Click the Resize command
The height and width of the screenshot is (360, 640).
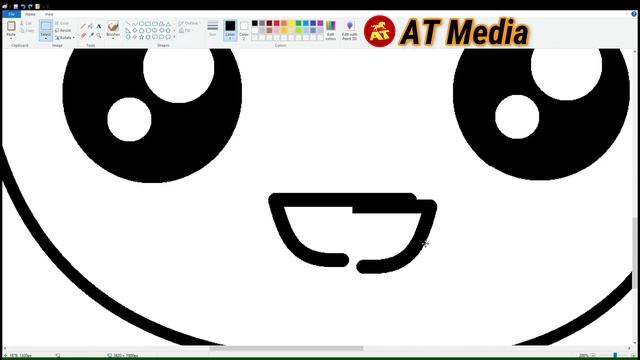pos(63,30)
